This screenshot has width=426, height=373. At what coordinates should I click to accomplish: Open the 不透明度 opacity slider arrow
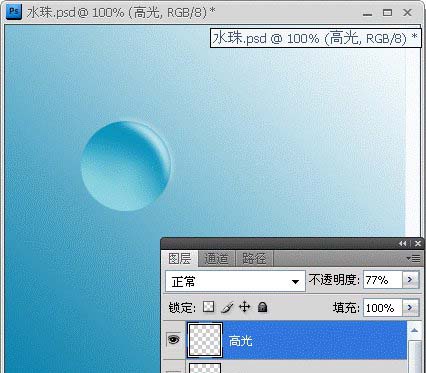(x=410, y=280)
